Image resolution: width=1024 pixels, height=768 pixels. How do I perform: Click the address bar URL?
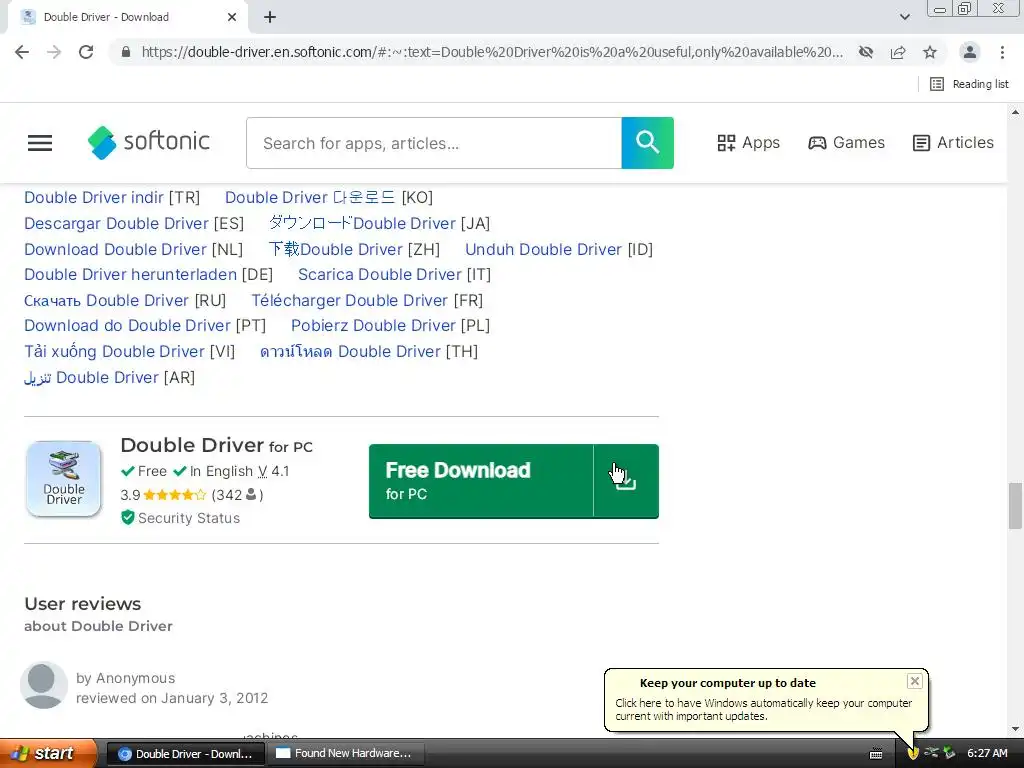[x=492, y=52]
